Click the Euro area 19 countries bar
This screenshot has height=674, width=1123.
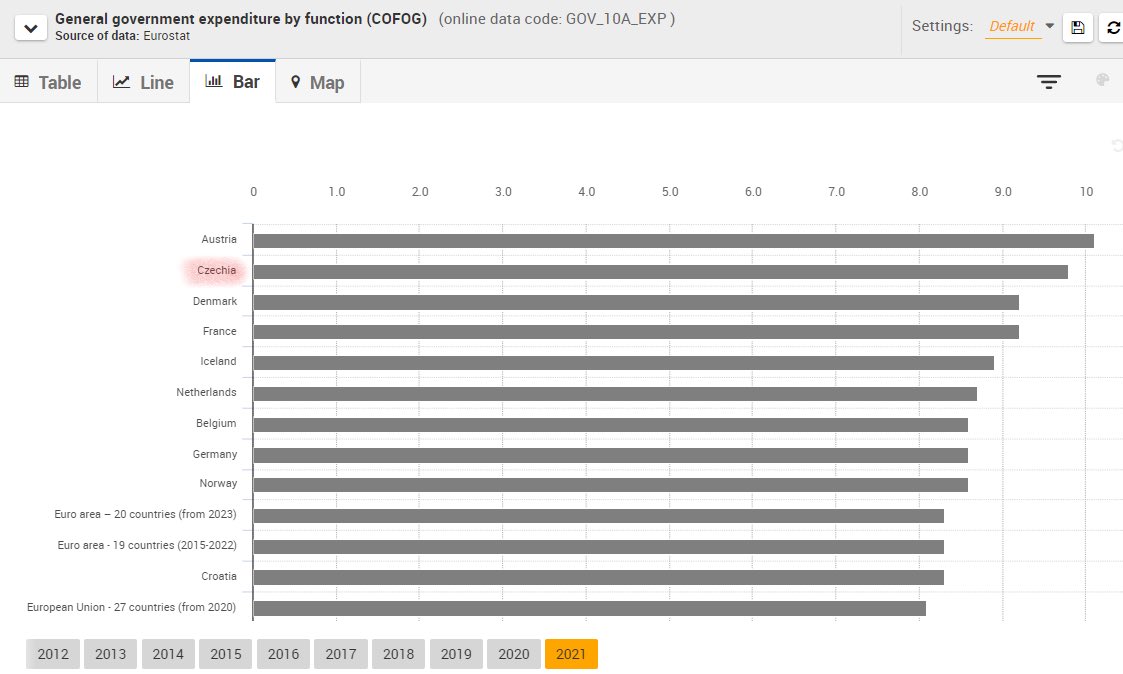pos(599,547)
